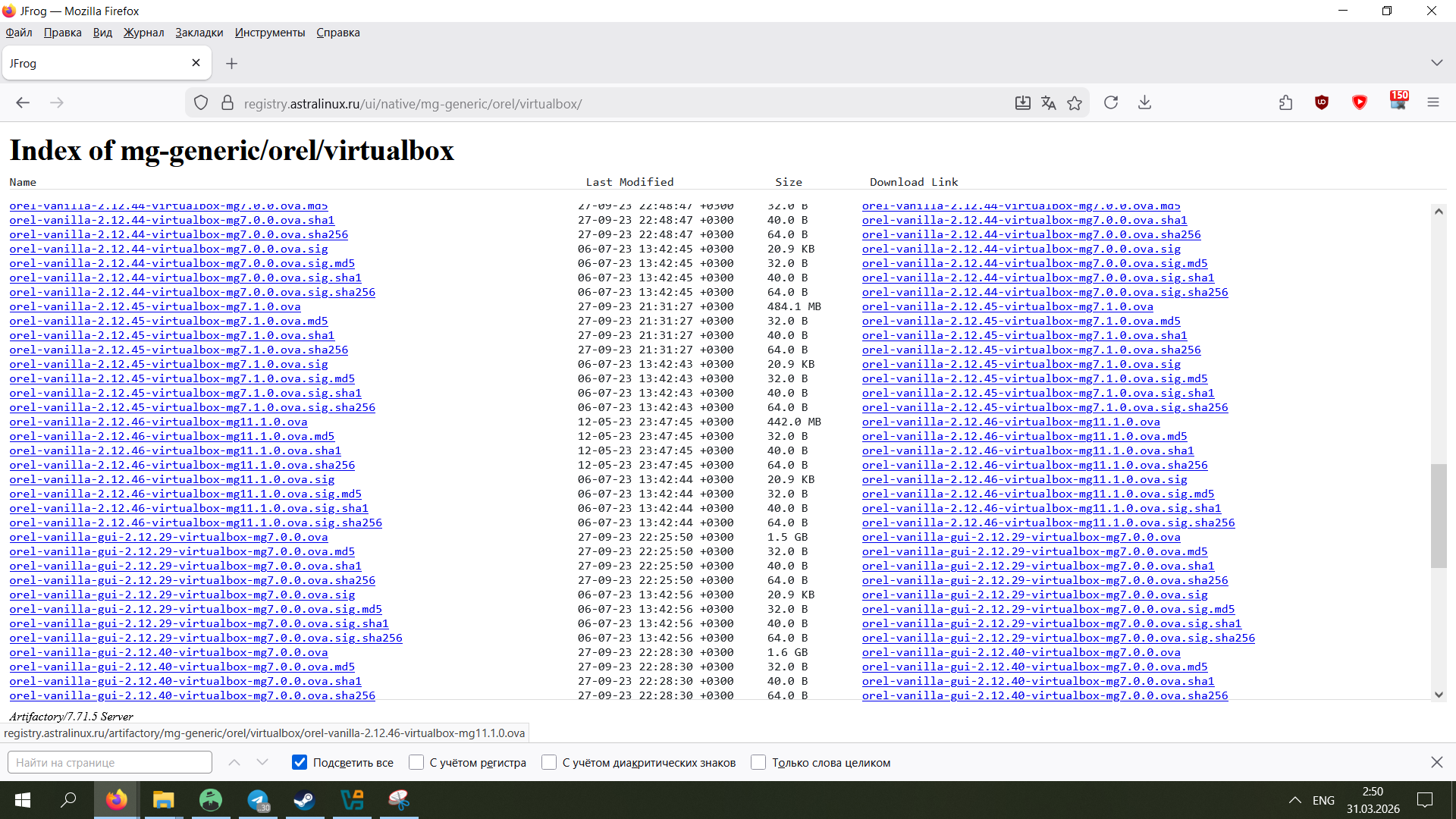The height and width of the screenshot is (819, 1456).
Task: Click the red shield play extension icon
Action: point(1360,103)
